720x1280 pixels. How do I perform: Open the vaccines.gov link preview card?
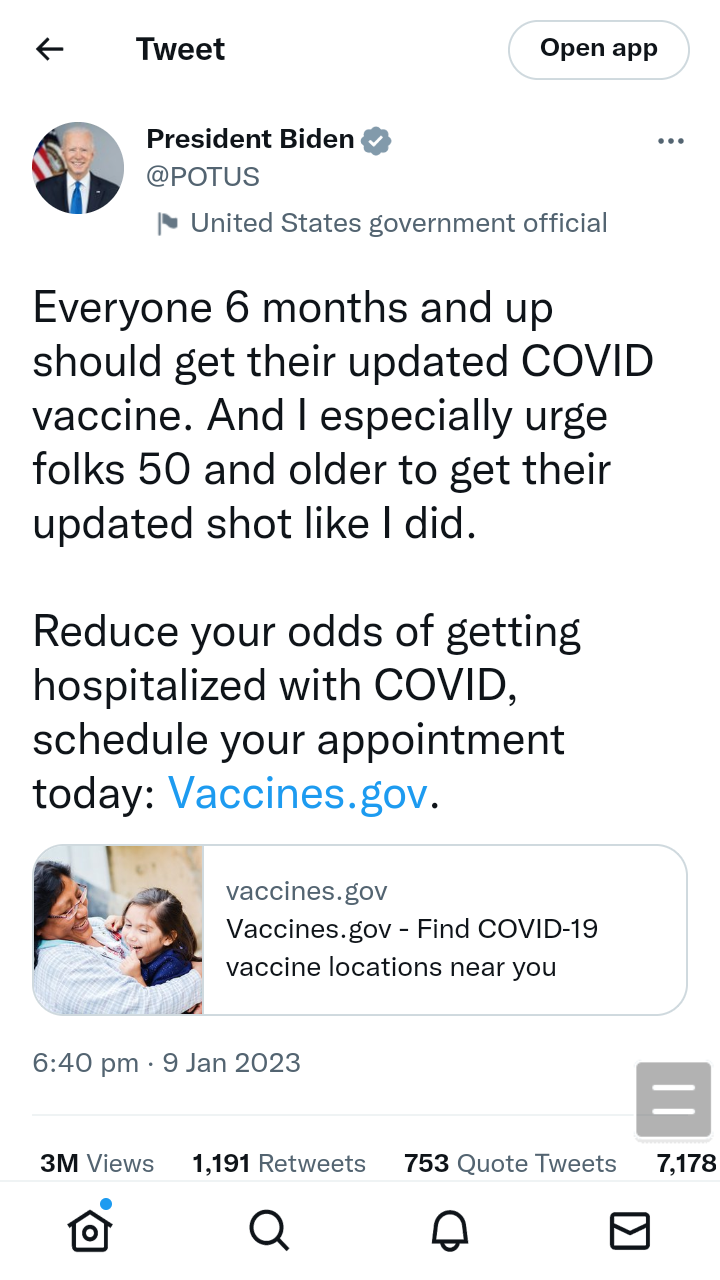point(444,930)
